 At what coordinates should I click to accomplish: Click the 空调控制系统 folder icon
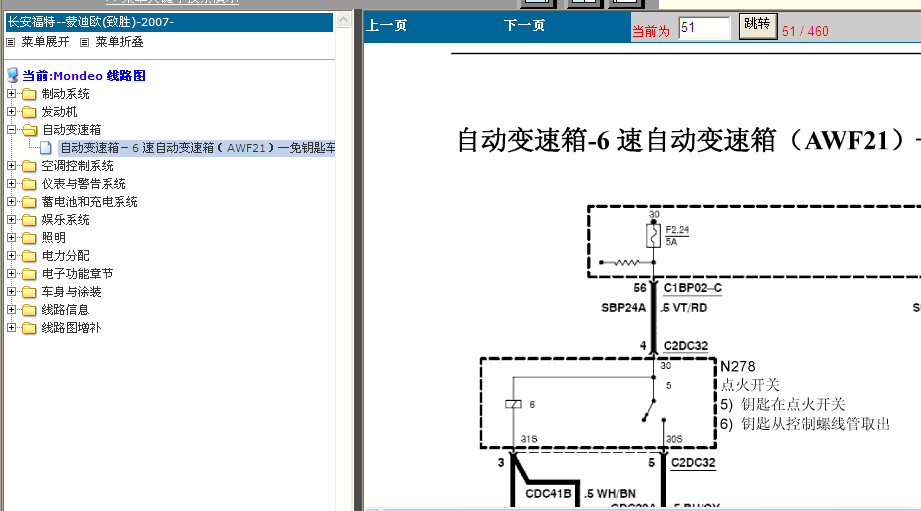pyautogui.click(x=29, y=166)
